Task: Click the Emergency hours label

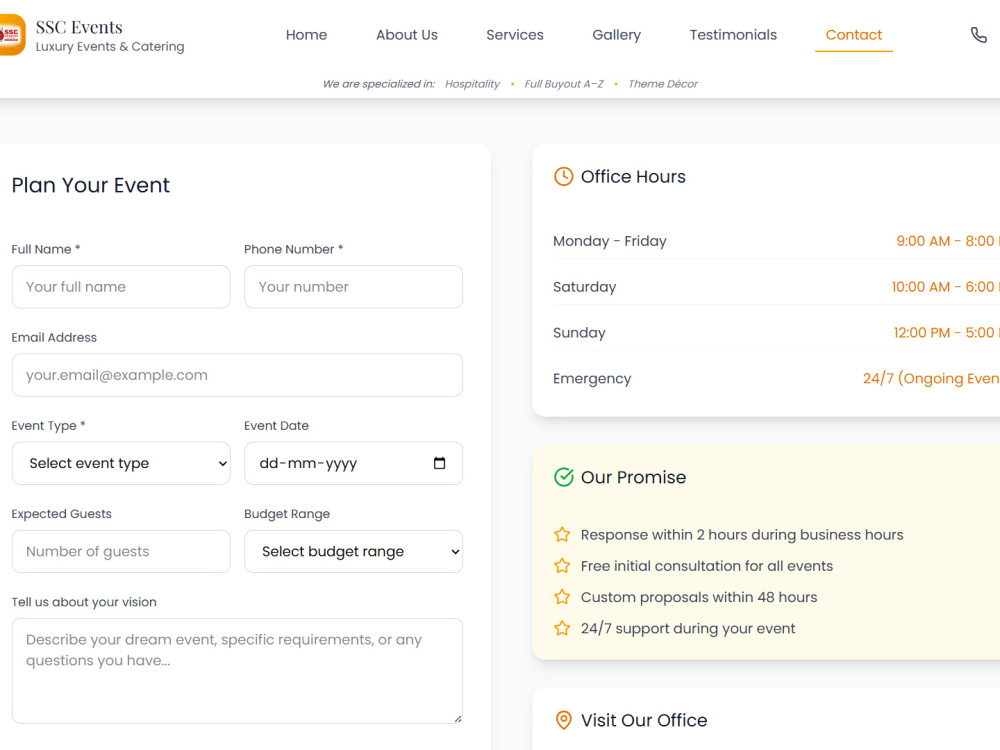Action: pyautogui.click(x=592, y=379)
